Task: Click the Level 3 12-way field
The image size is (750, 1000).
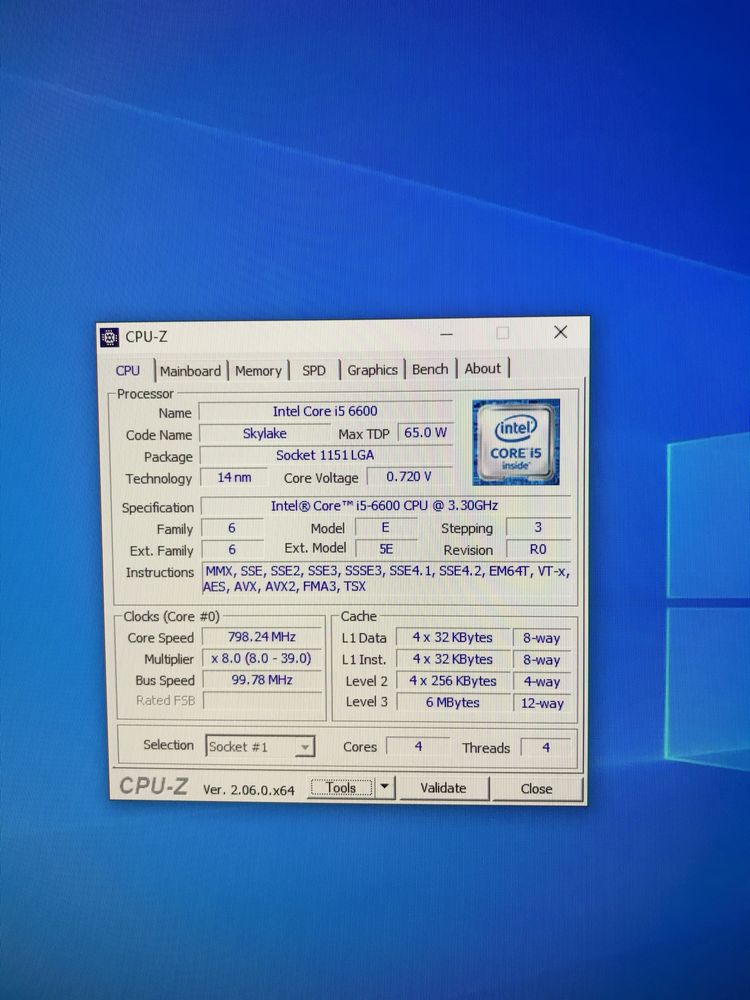Action: coord(542,703)
